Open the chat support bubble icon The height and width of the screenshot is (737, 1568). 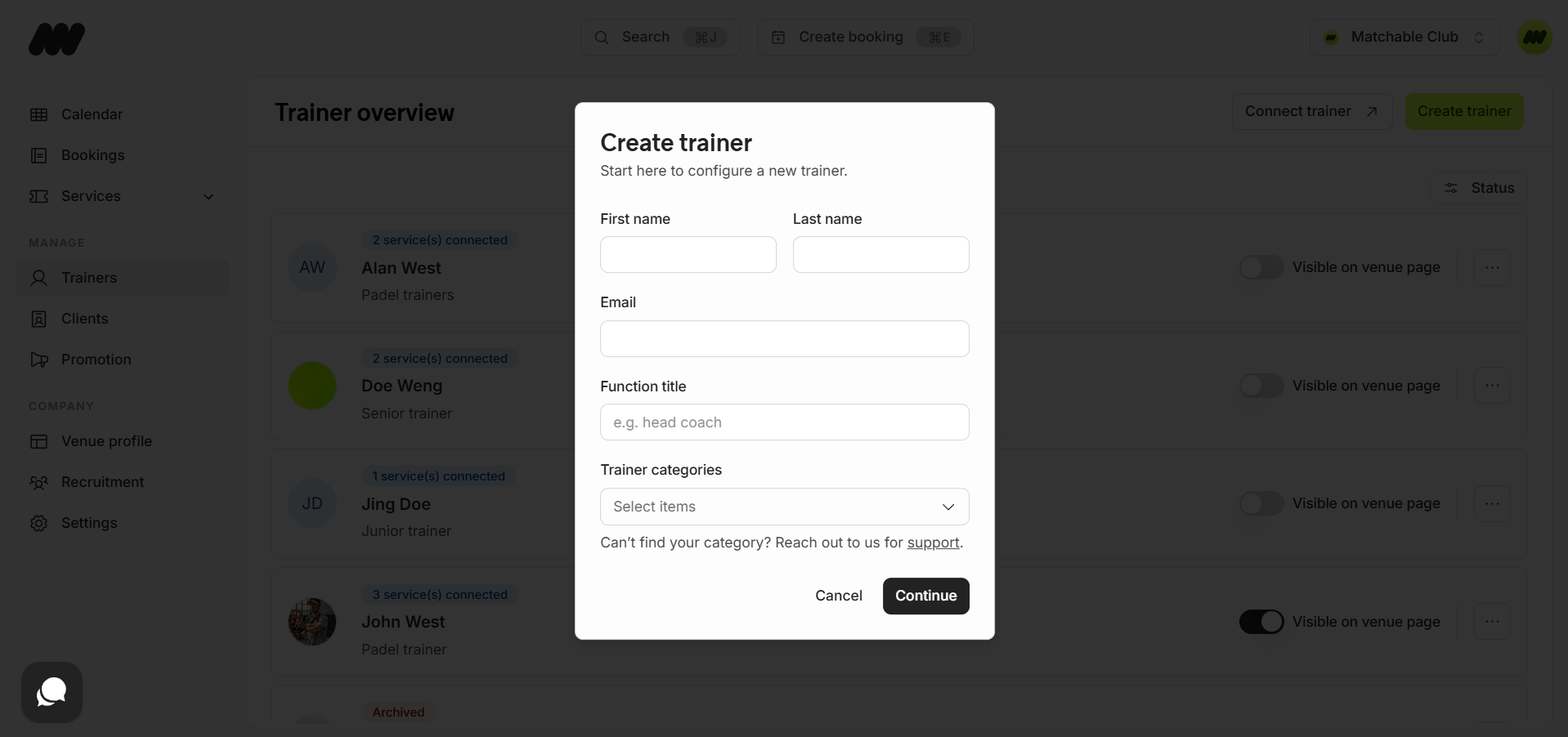click(x=52, y=692)
